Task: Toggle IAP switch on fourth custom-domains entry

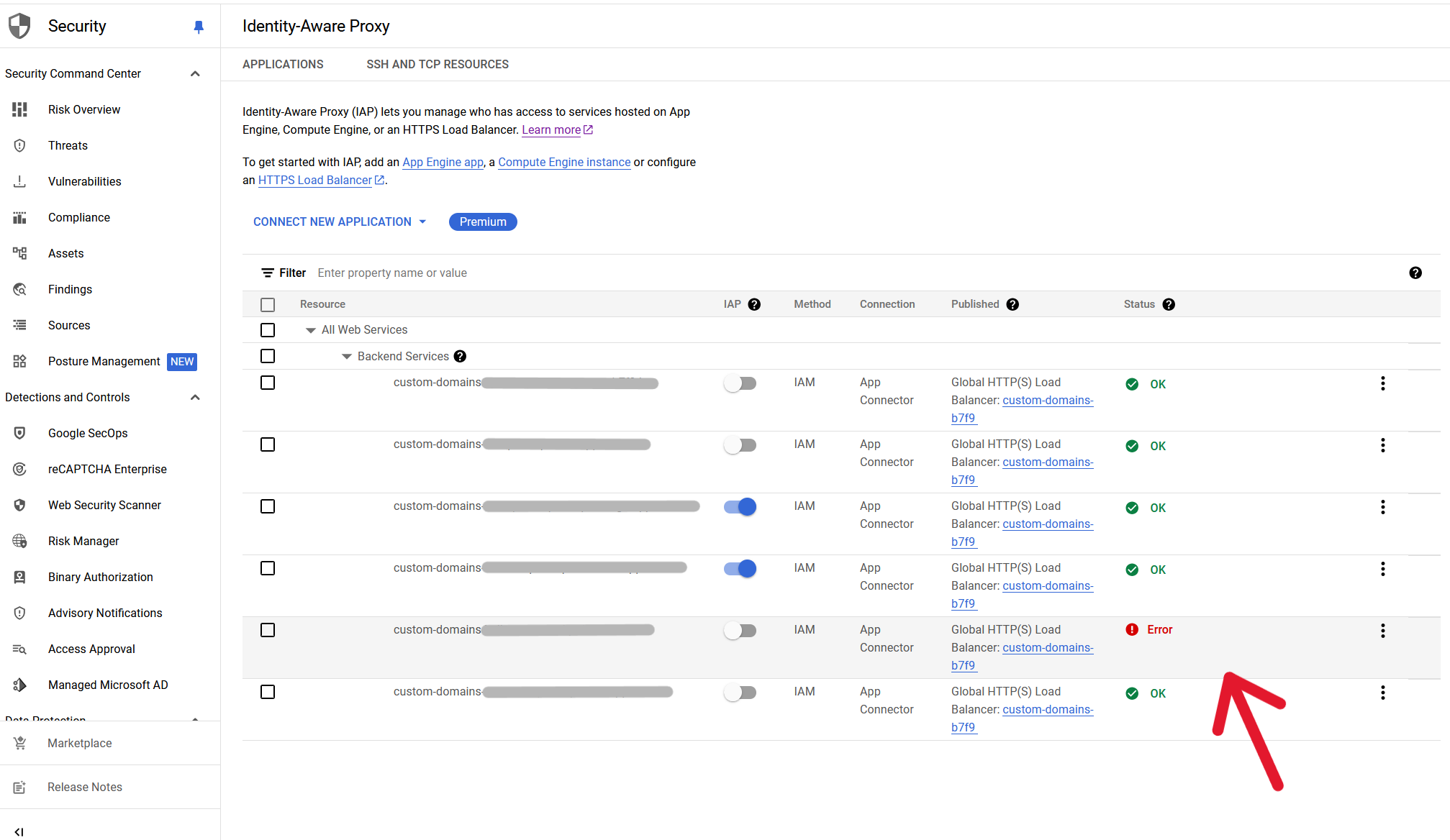Action: 740,568
